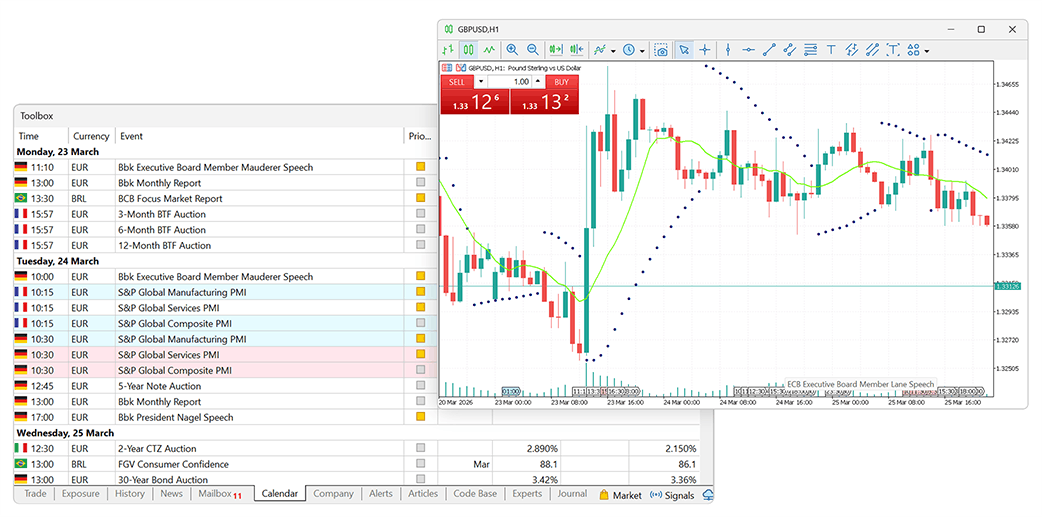Open the Journal tab
Image resolution: width=1042 pixels, height=517 pixels.
click(572, 494)
